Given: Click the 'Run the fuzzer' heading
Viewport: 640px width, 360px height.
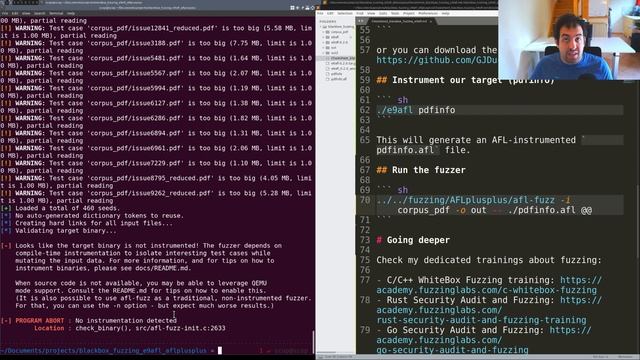Looking at the screenshot, I should tap(421, 170).
